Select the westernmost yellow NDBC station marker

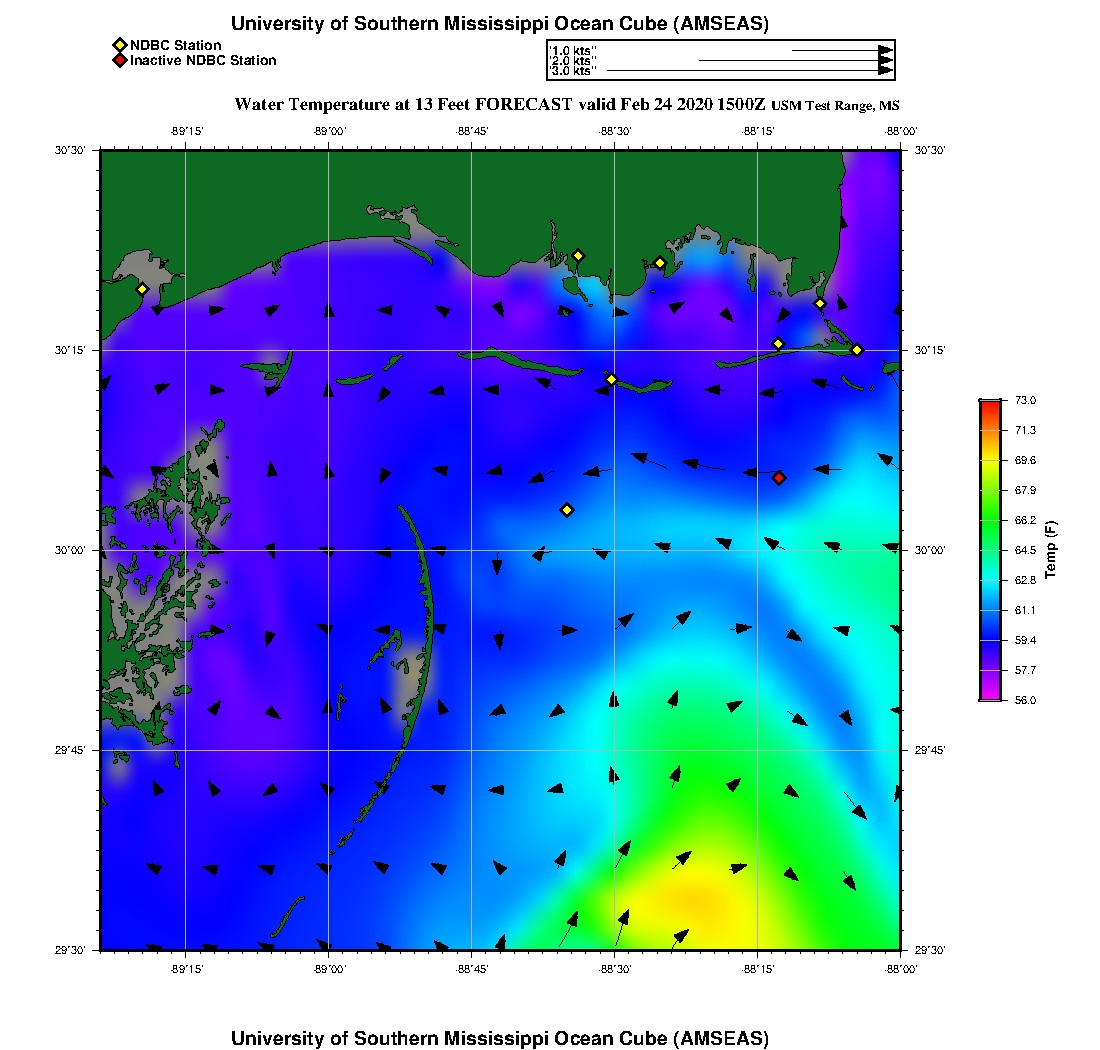pyautogui.click(x=142, y=289)
